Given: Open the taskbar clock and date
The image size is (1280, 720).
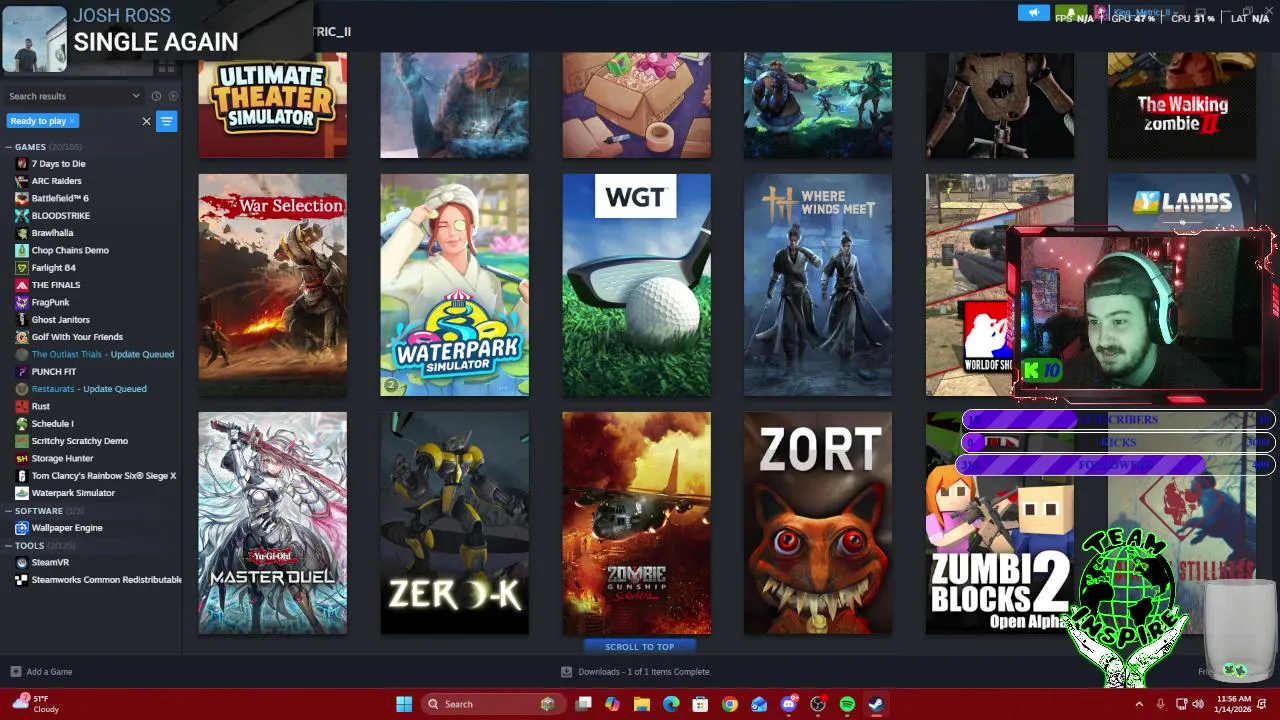Looking at the screenshot, I should click(x=1234, y=704).
